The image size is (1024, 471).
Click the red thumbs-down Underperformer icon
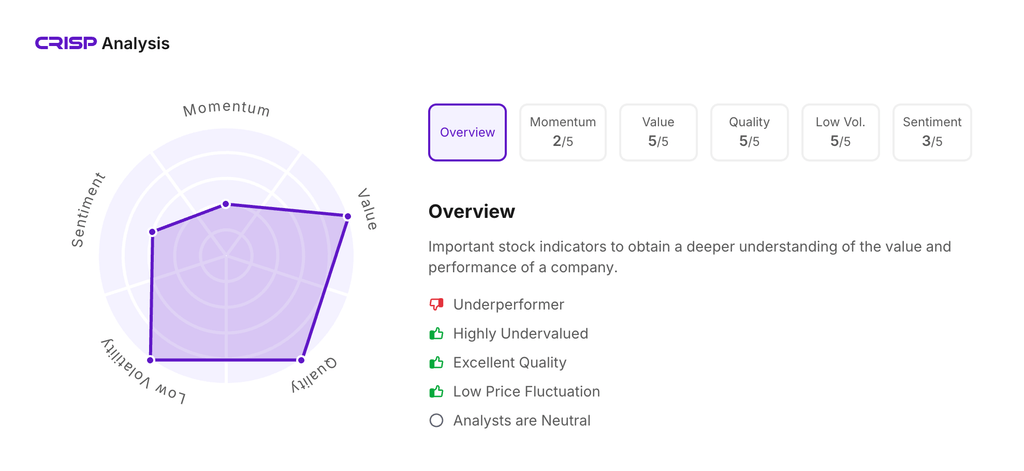[x=436, y=304]
